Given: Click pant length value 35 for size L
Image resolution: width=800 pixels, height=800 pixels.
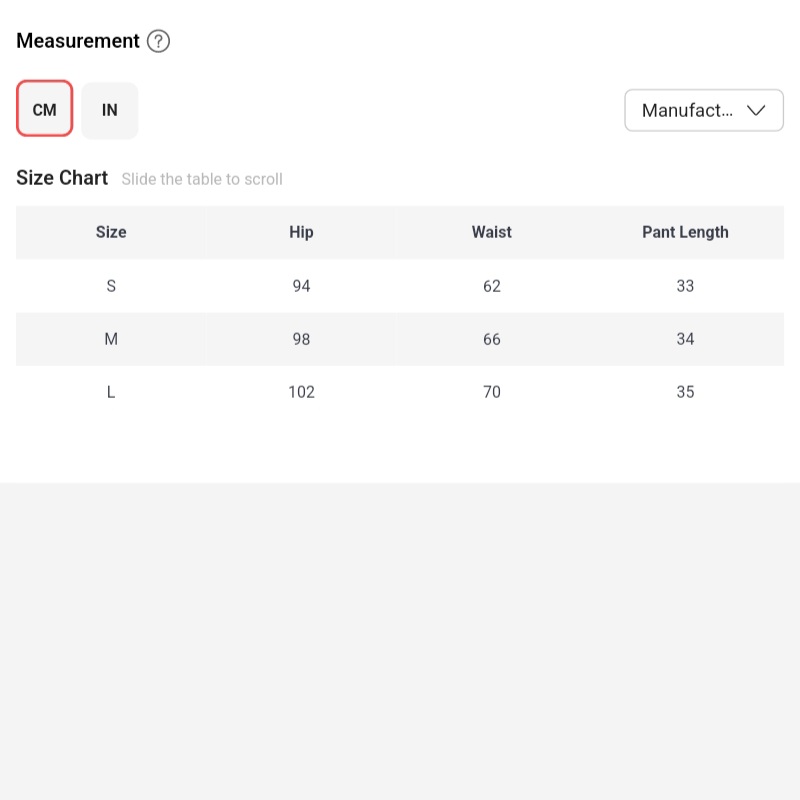Looking at the screenshot, I should (x=685, y=392).
